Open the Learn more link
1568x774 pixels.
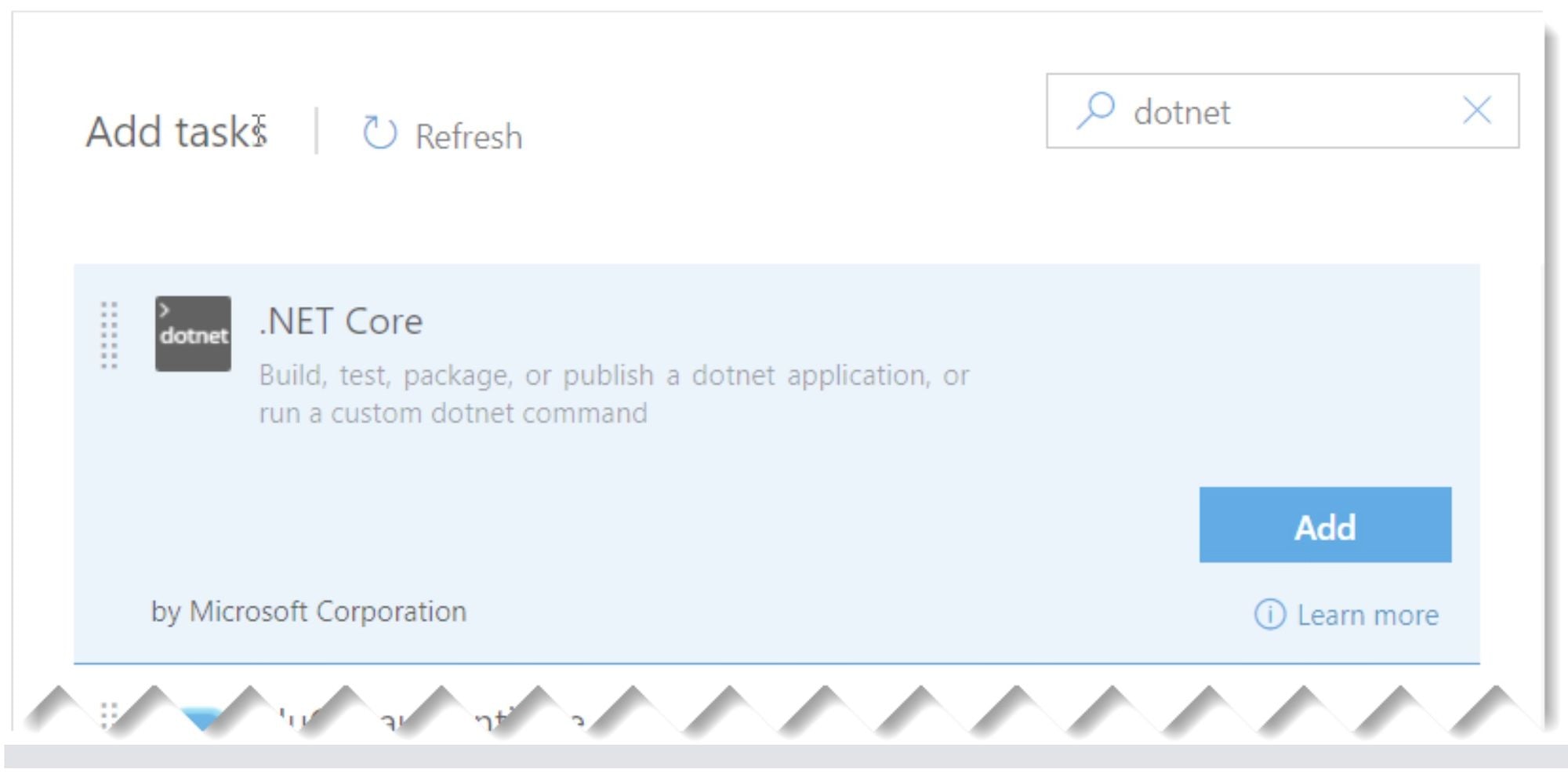coord(1372,615)
